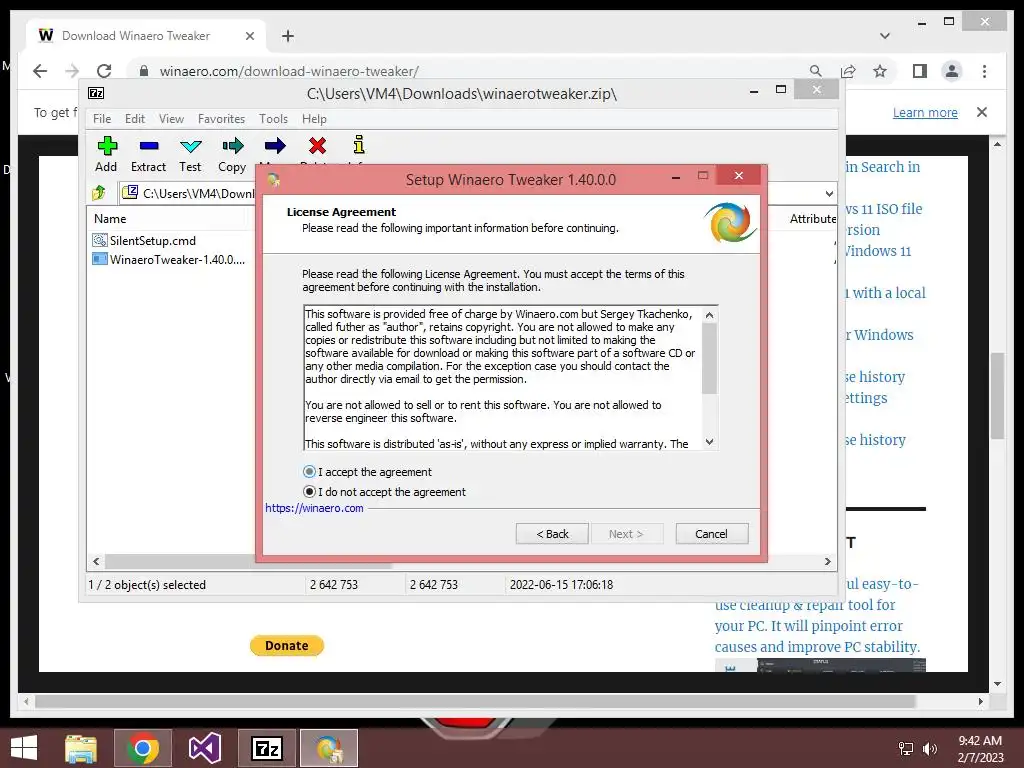Viewport: 1024px width, 768px height.
Task: Click the Chrome back arrow
Action: 40,71
